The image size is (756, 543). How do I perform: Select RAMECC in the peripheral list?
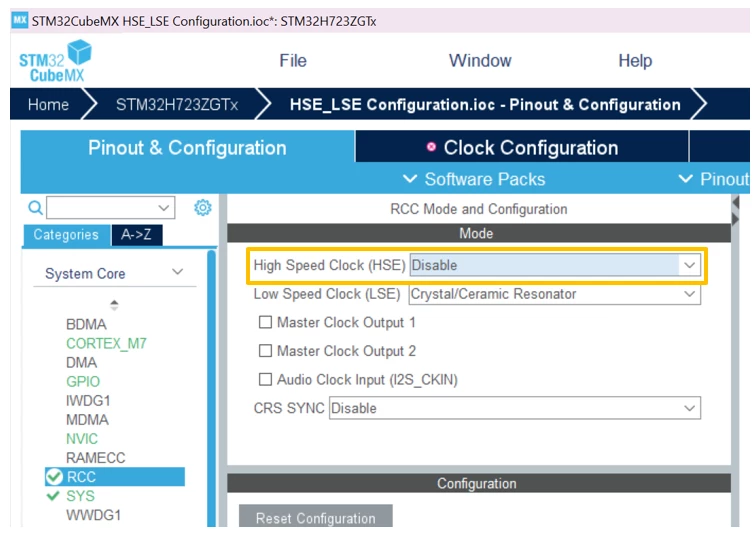click(95, 458)
